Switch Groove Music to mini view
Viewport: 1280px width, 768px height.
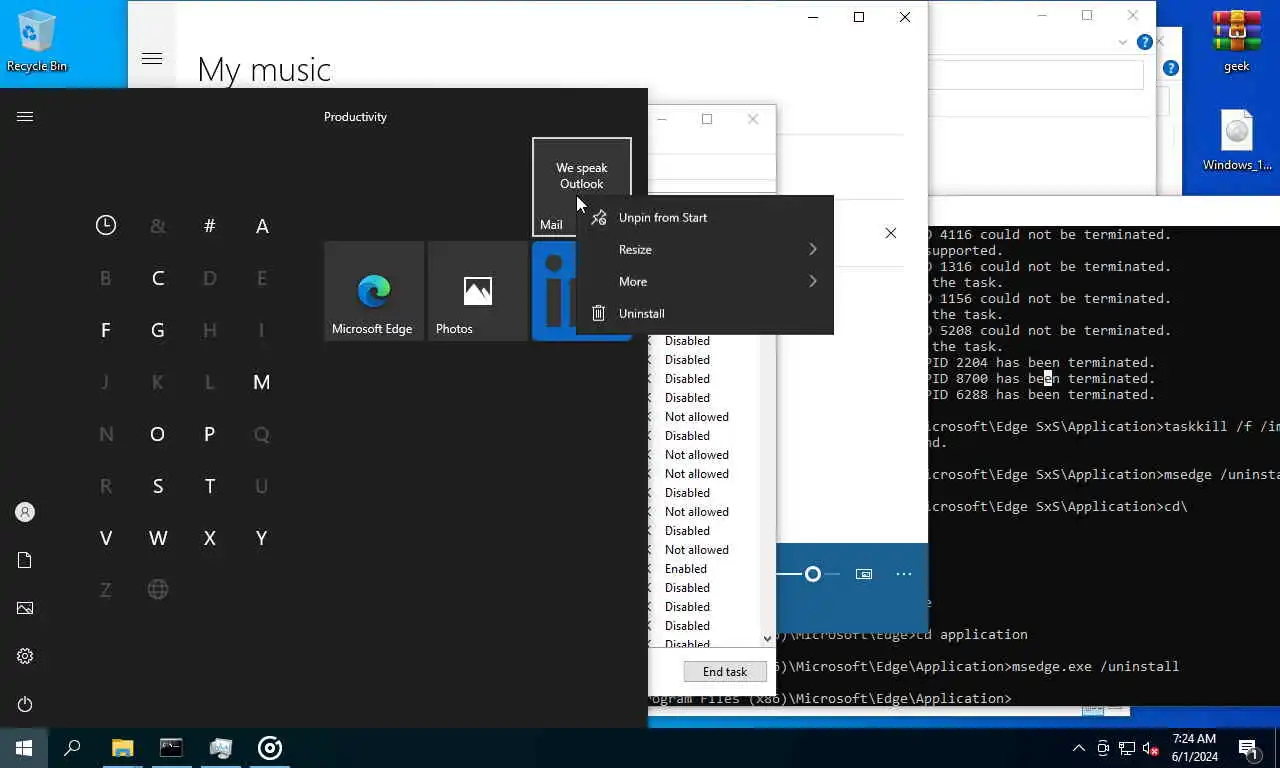[864, 574]
